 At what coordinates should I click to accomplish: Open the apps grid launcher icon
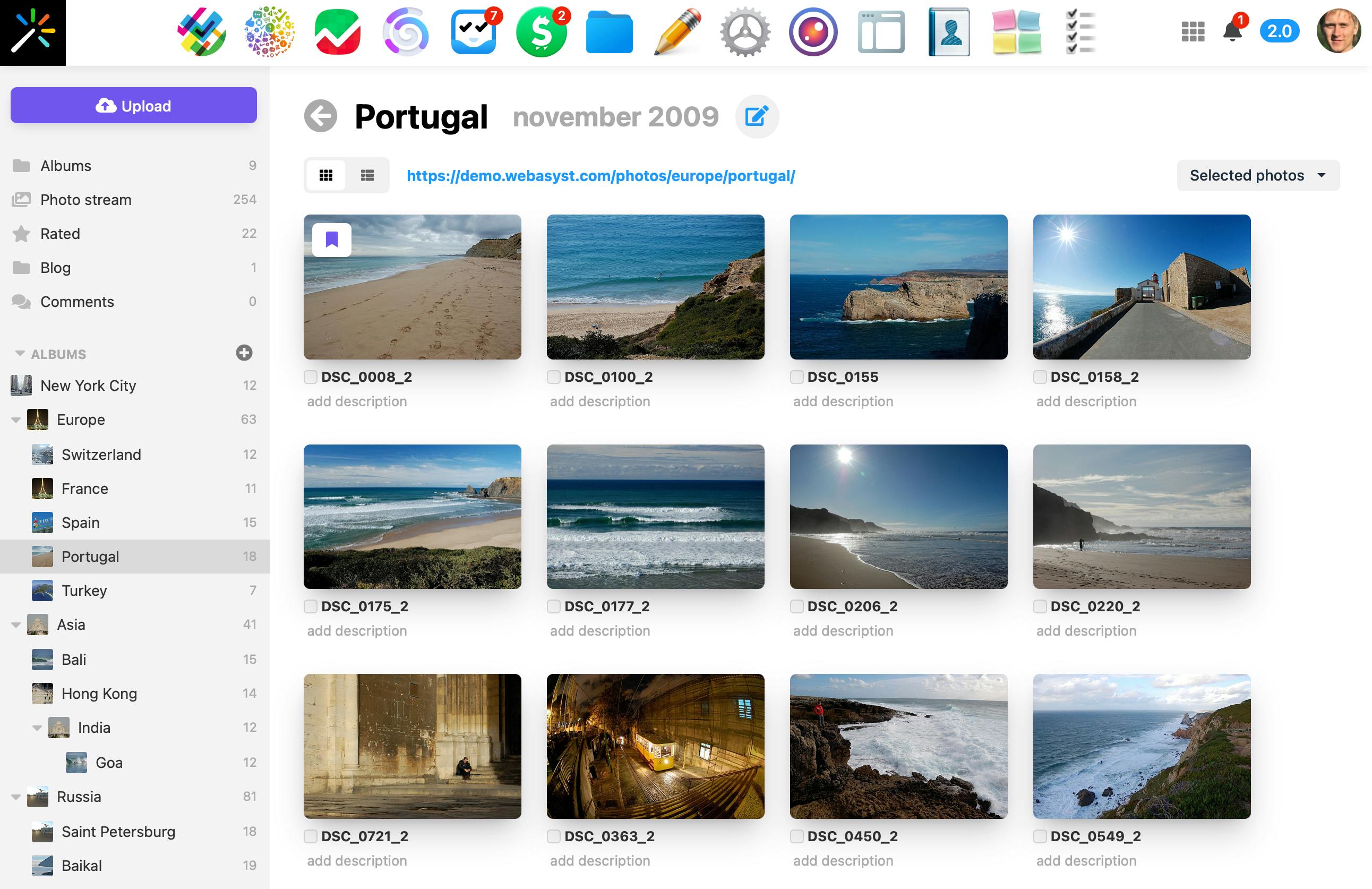(1193, 32)
